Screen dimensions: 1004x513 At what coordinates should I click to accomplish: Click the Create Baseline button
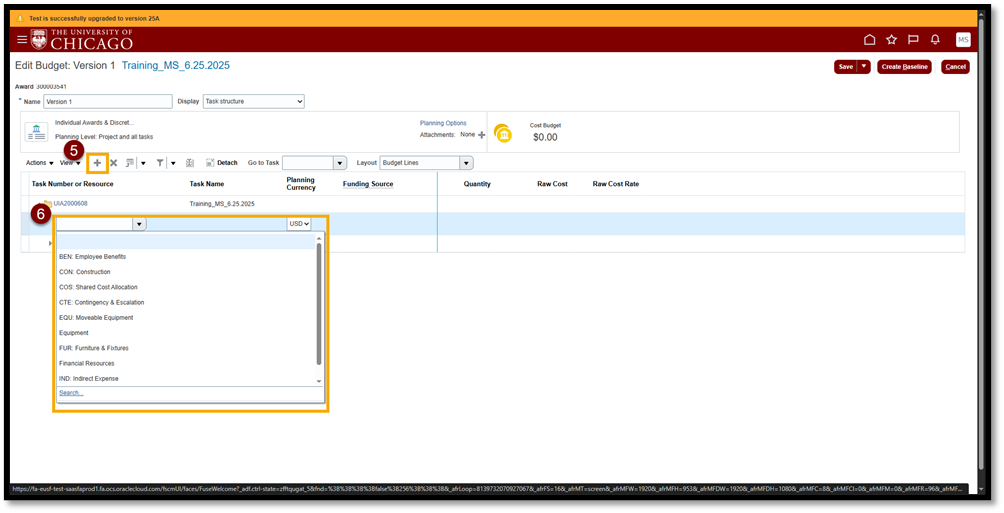[905, 67]
